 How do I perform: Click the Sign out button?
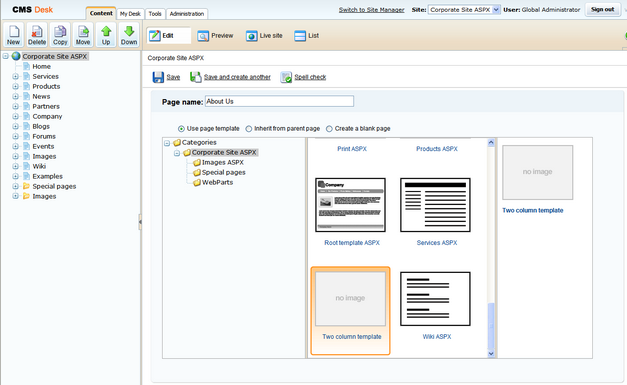coord(603,10)
